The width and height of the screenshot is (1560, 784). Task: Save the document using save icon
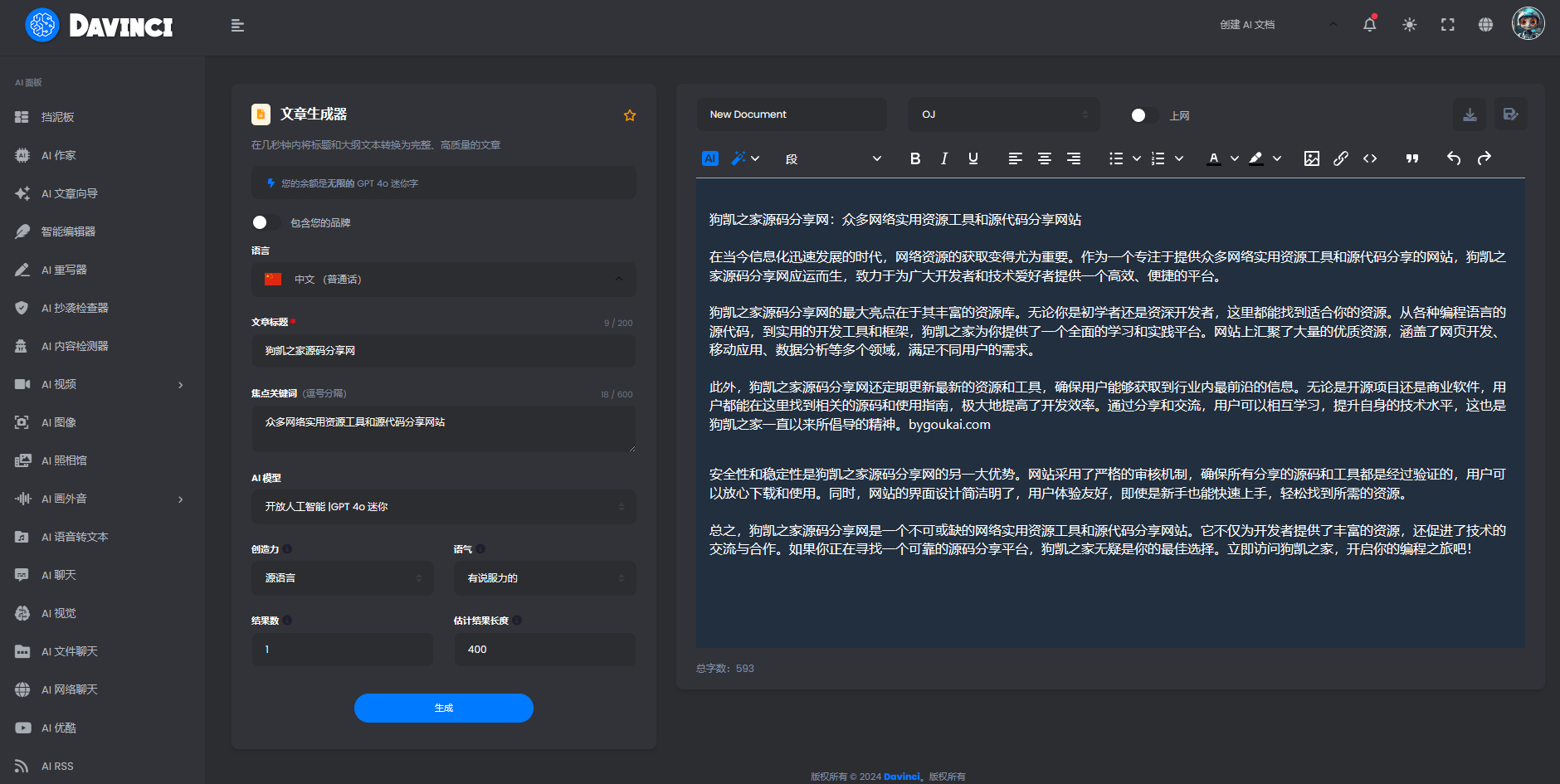point(1511,114)
